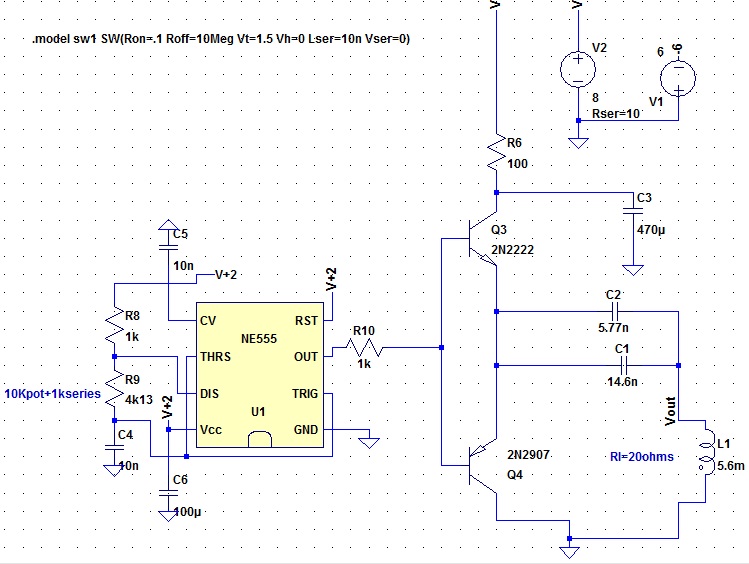Click the V2 voltage source symbol

578,70
